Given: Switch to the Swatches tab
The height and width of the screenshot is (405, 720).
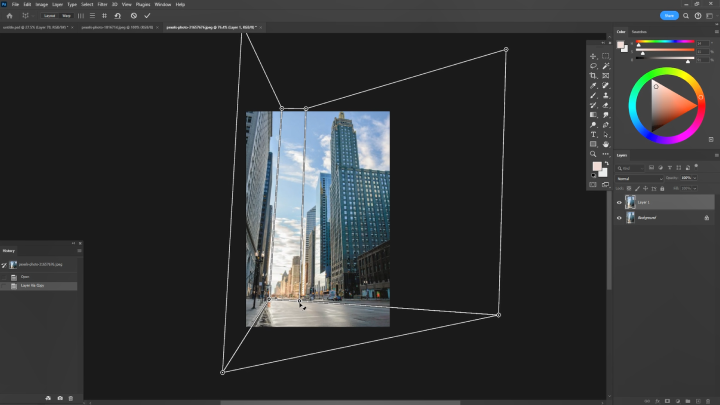Looking at the screenshot, I should 639,32.
